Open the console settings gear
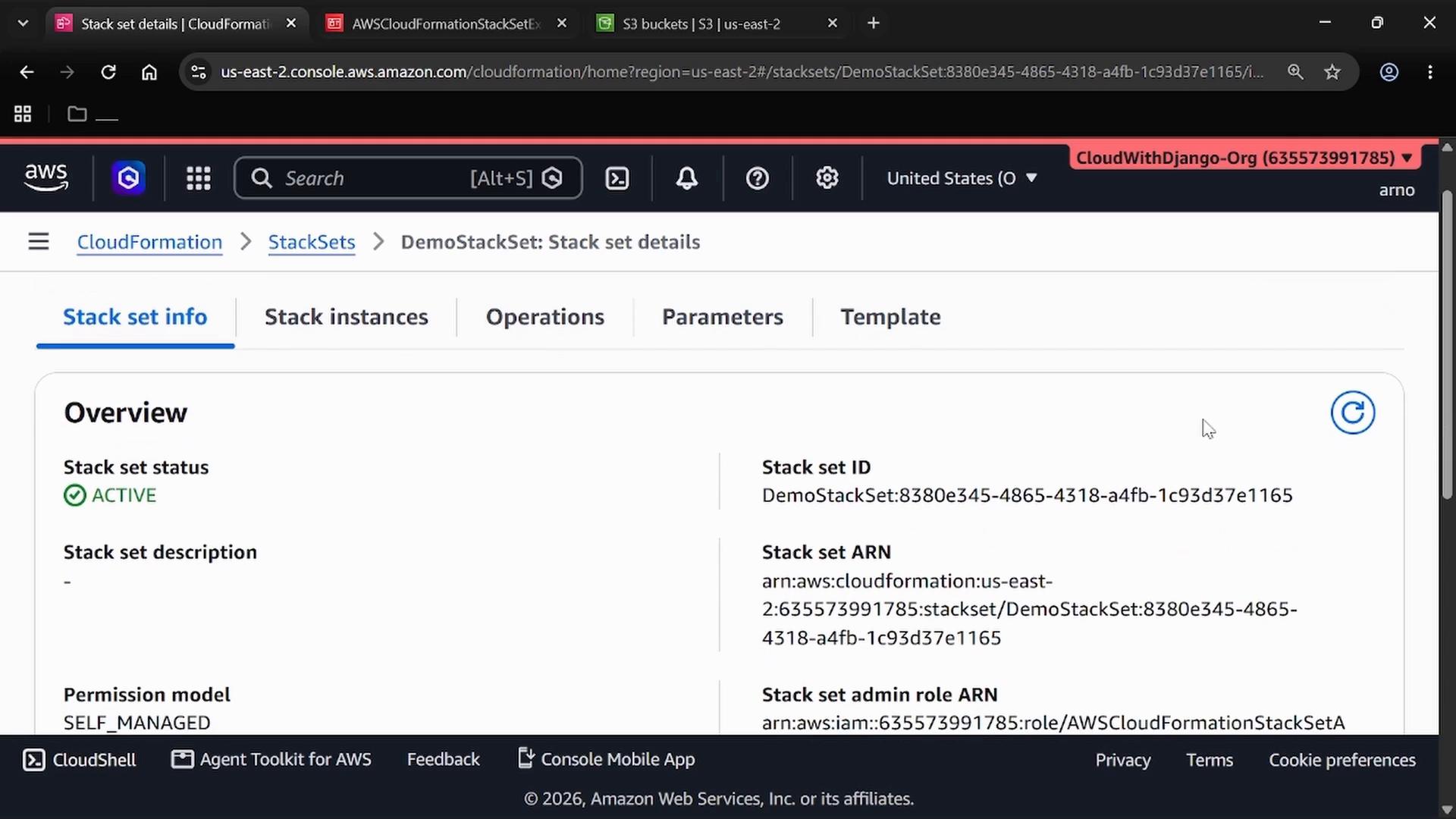This screenshot has height=819, width=1456. click(827, 178)
